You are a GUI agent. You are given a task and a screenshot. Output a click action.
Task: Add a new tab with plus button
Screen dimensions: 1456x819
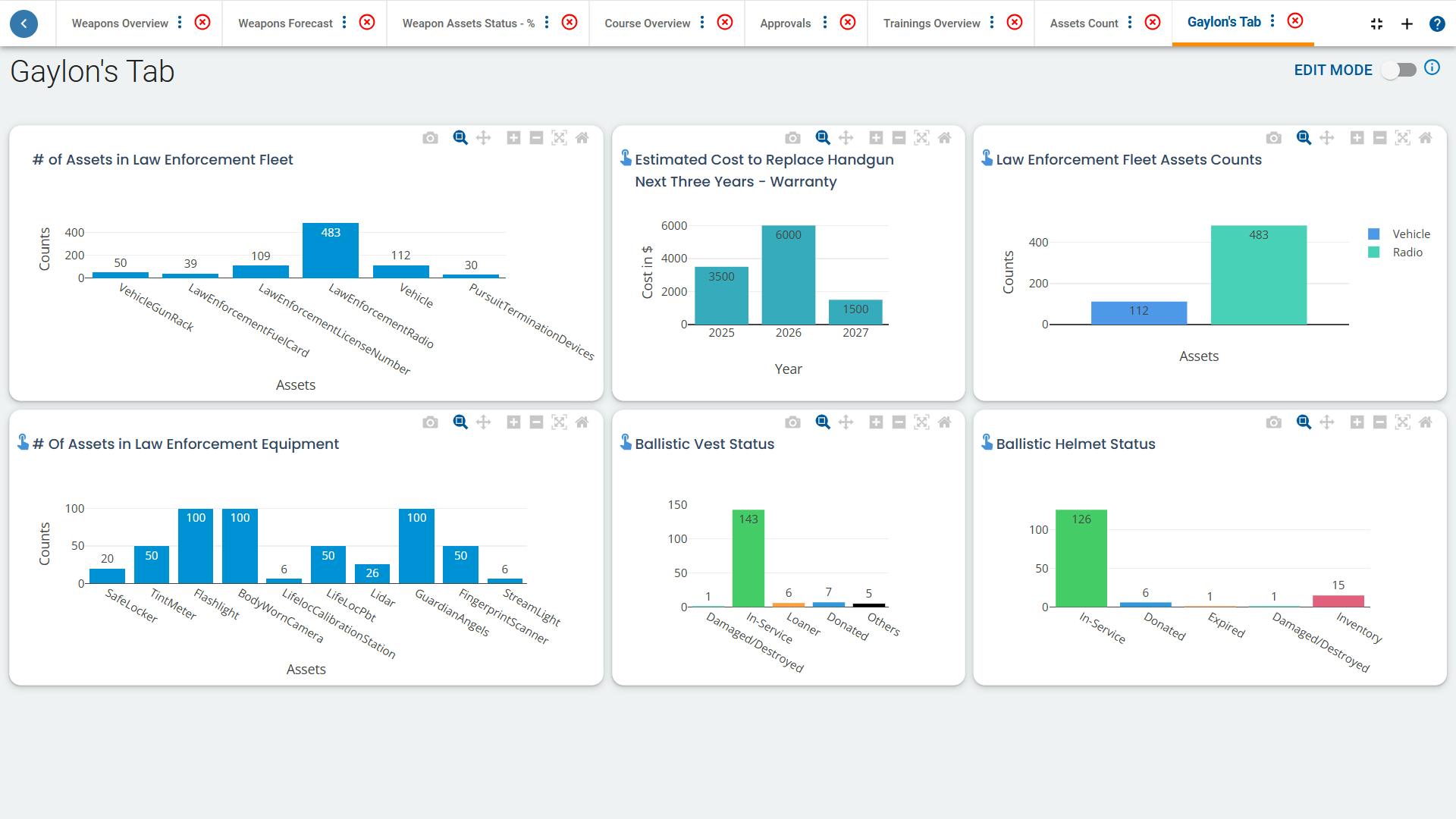pyautogui.click(x=1407, y=24)
